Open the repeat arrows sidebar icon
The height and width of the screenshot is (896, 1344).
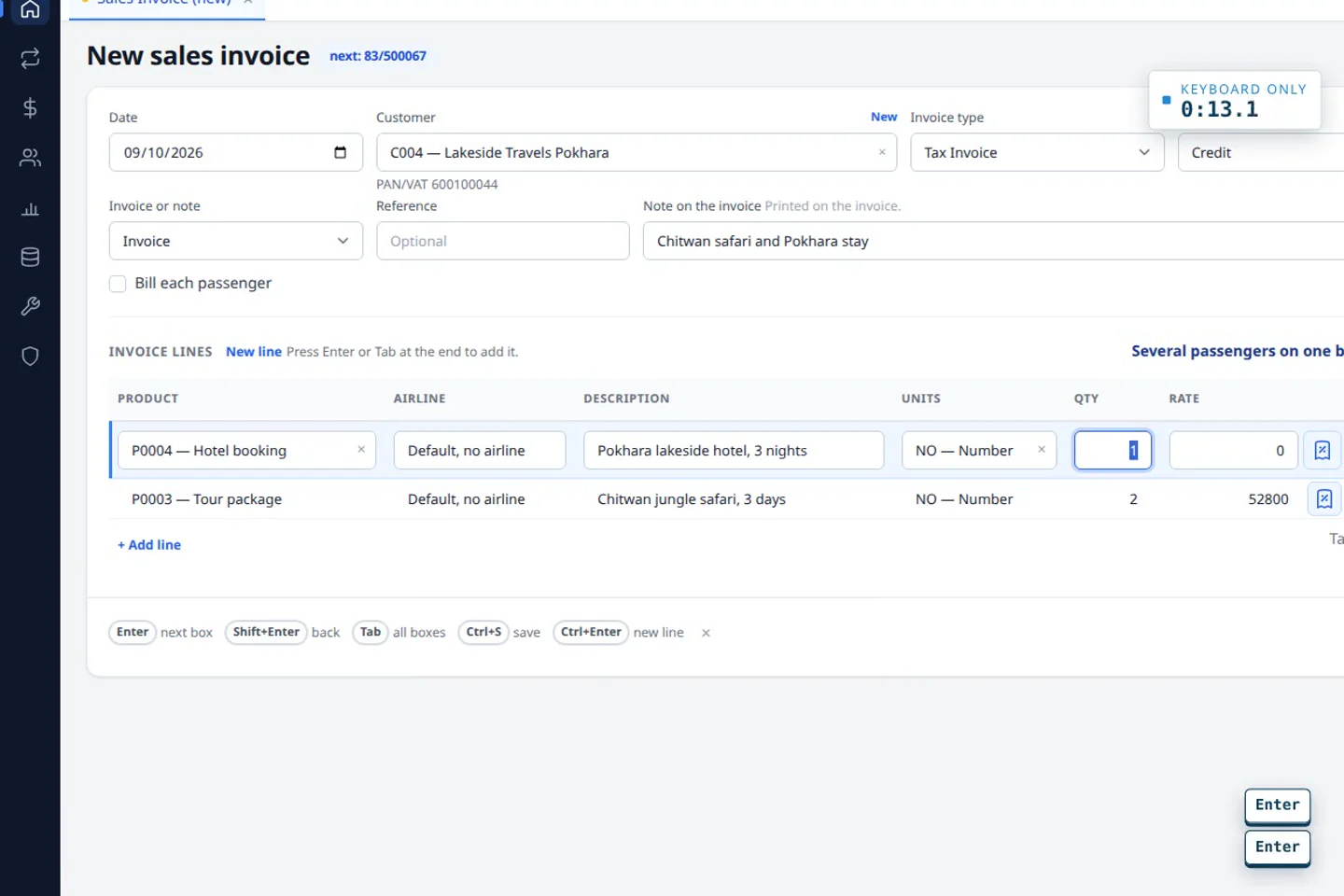point(30,59)
